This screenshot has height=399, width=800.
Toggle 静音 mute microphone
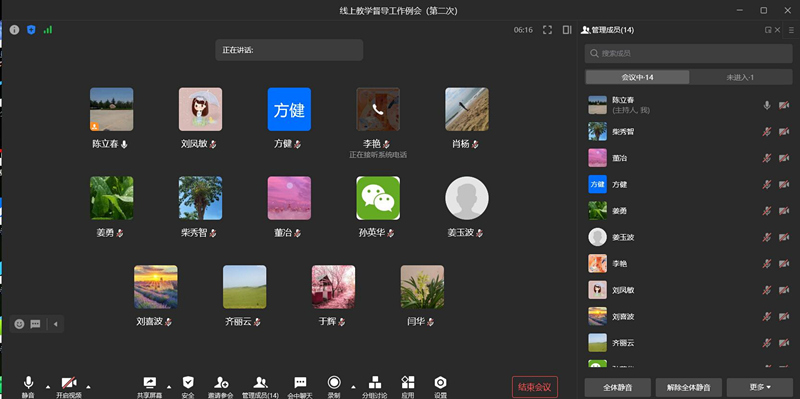pos(28,387)
